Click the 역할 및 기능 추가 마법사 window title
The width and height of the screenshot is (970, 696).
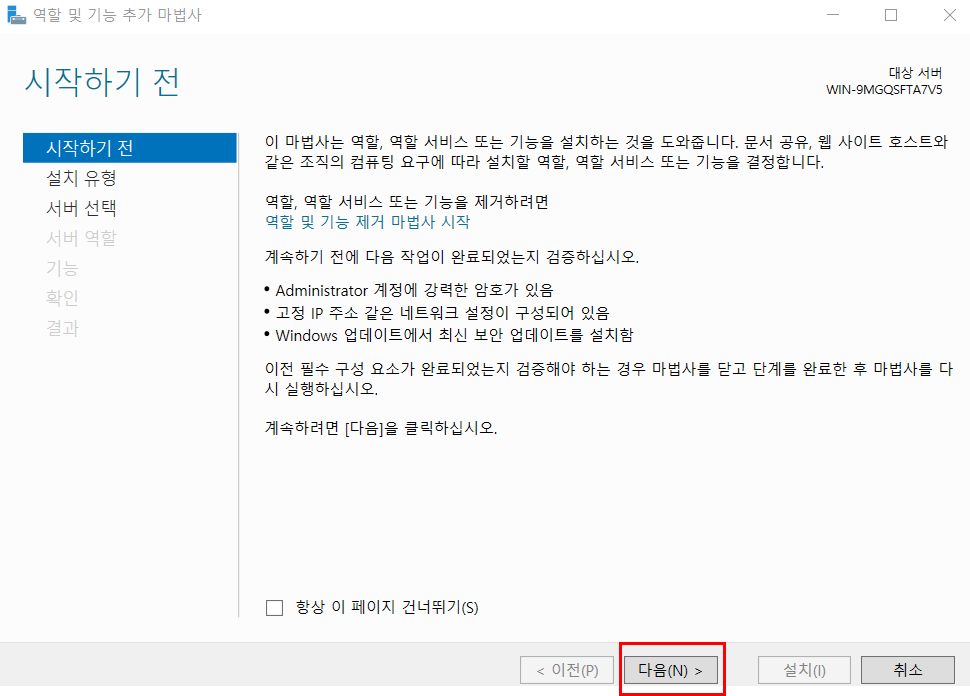point(118,15)
